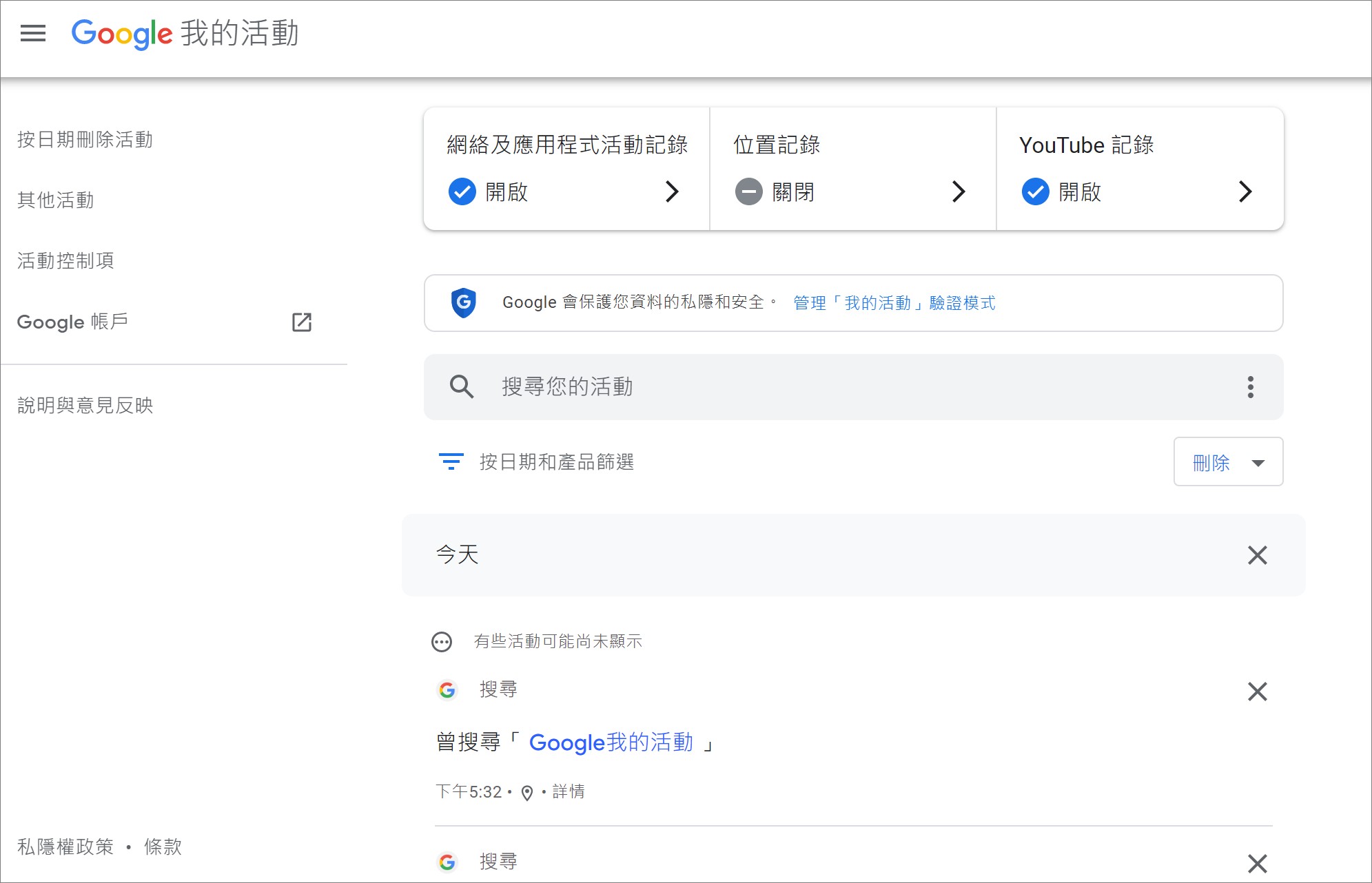Open 條款 footer link
Image resolution: width=1372 pixels, height=883 pixels.
pos(163,847)
